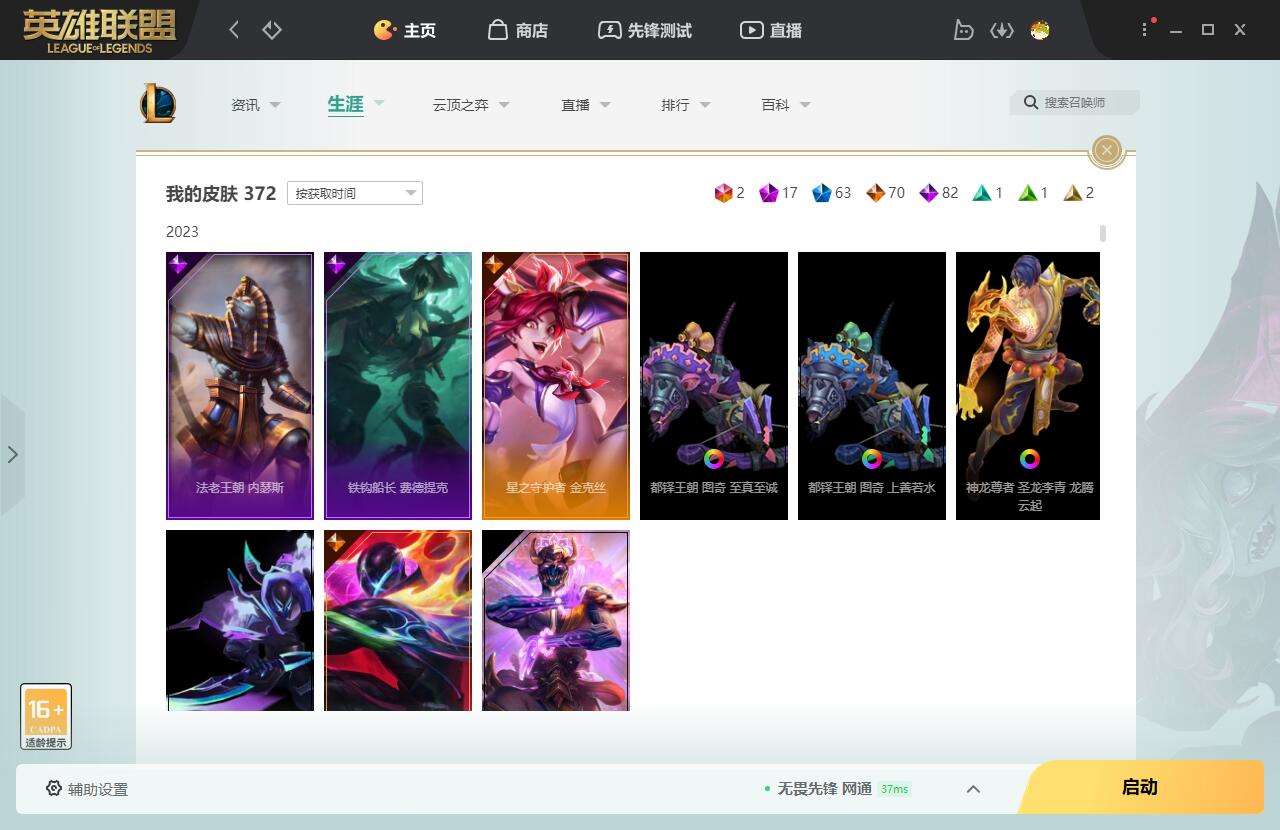Click the green triangle gem icon
Viewport: 1280px width, 830px height.
coord(1027,193)
